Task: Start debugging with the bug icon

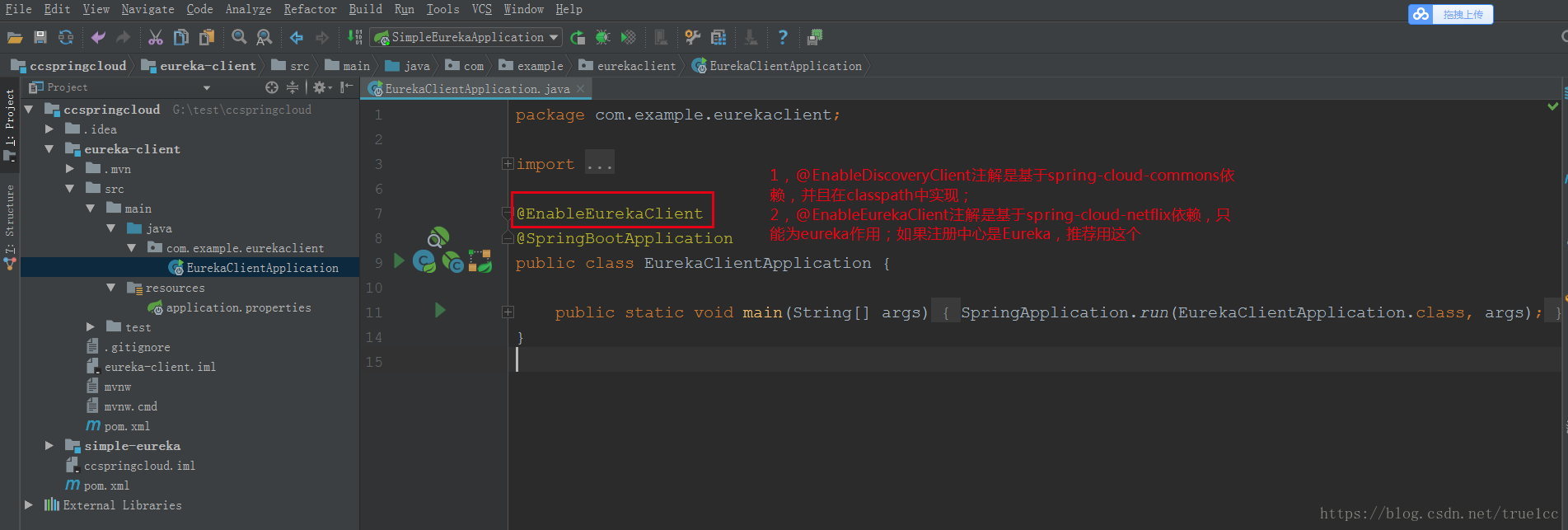Action: 603,37
